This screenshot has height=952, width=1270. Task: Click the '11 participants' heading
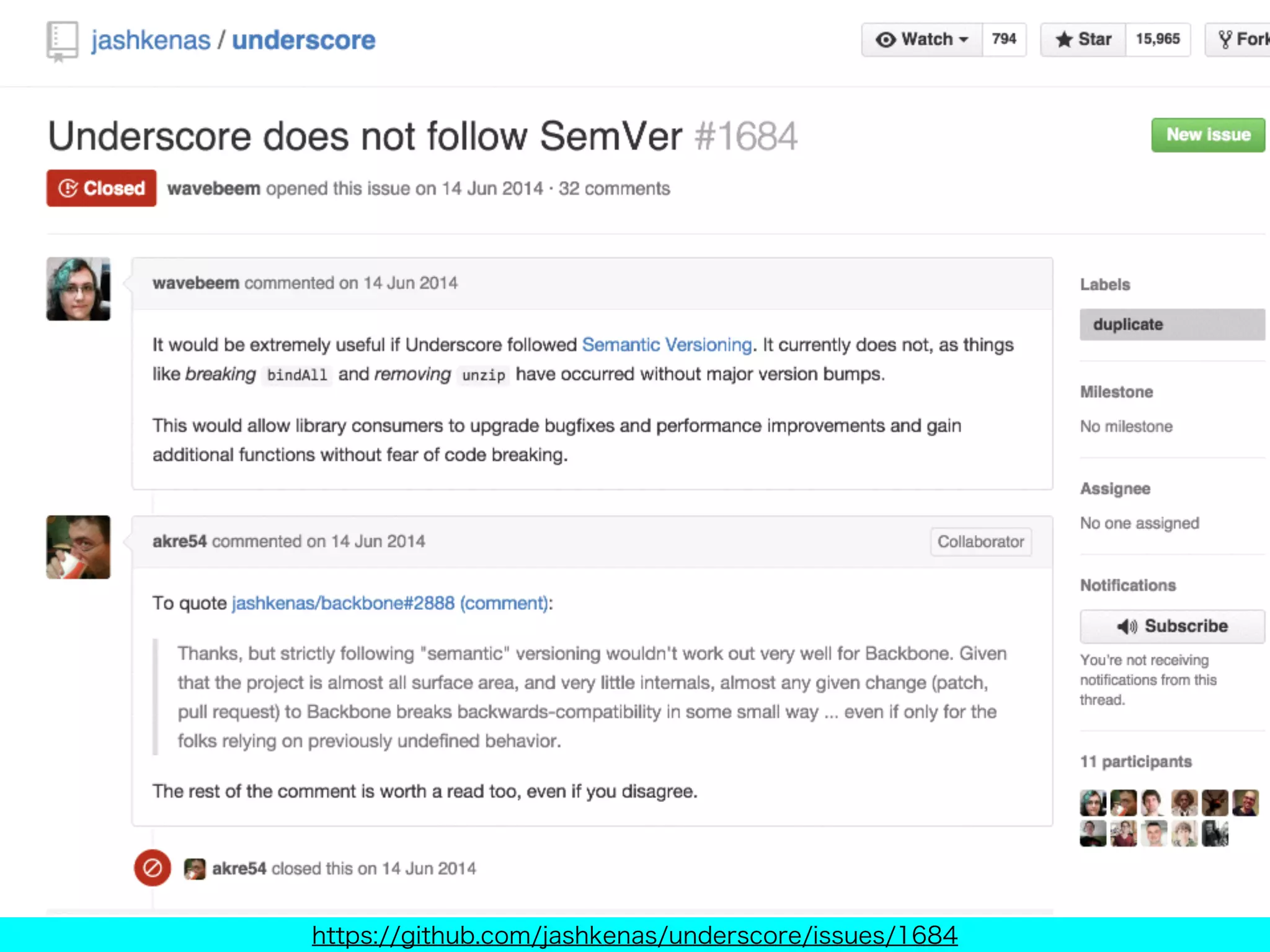[x=1135, y=762]
